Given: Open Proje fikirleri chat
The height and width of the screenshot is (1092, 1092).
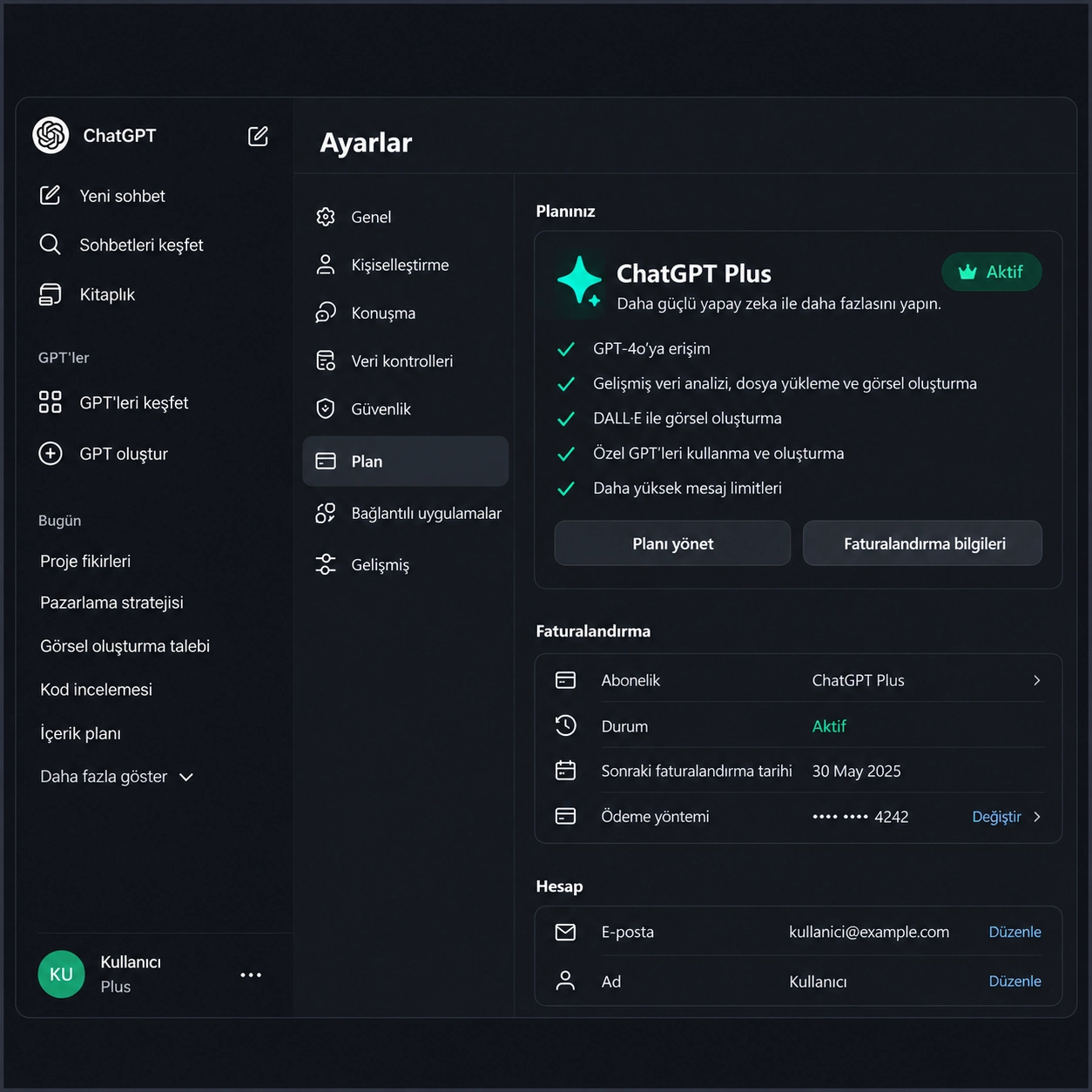Looking at the screenshot, I should [x=85, y=562].
